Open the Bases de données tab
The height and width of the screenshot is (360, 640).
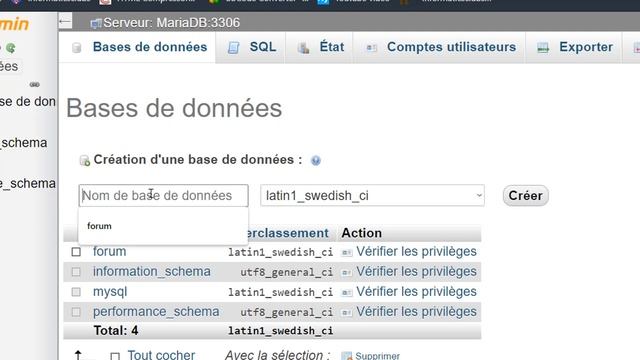137,47
